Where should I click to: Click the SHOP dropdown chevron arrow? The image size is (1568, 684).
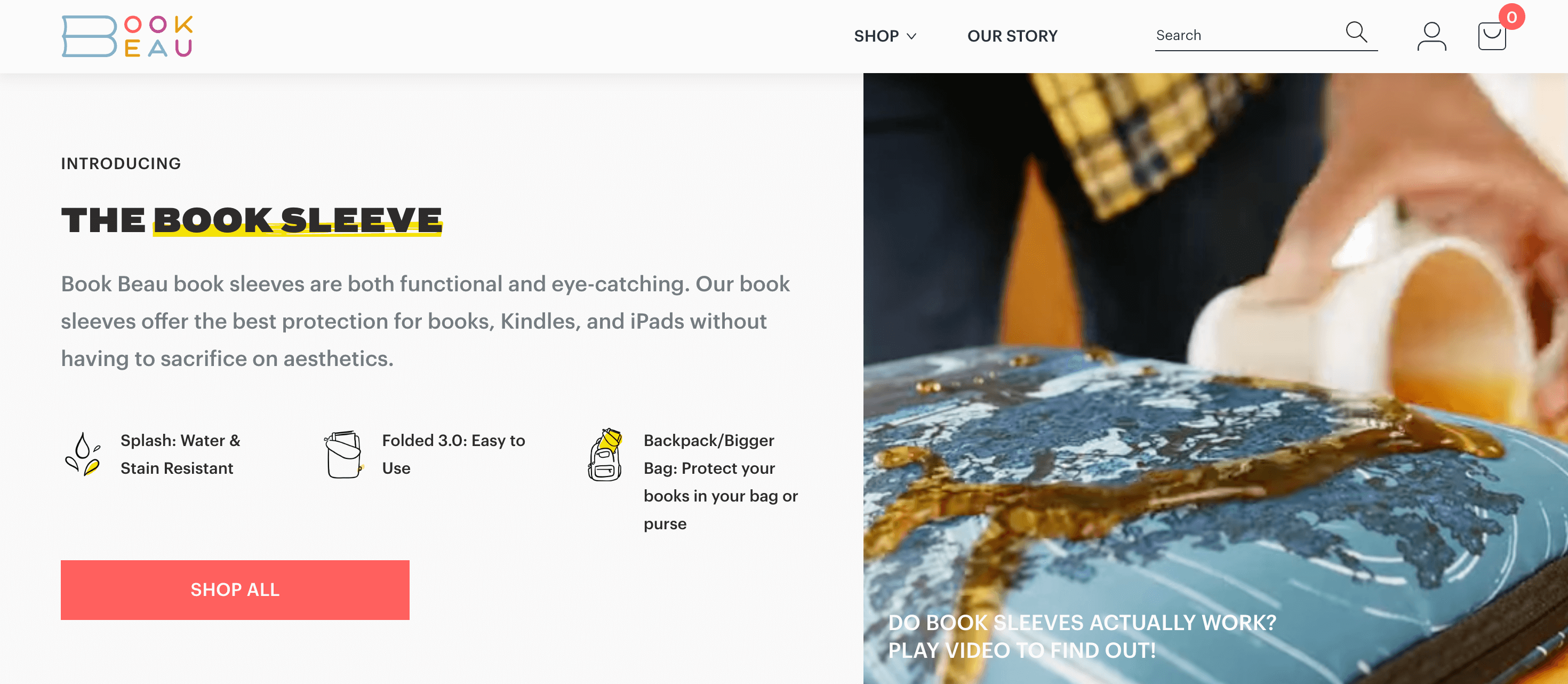[912, 36]
